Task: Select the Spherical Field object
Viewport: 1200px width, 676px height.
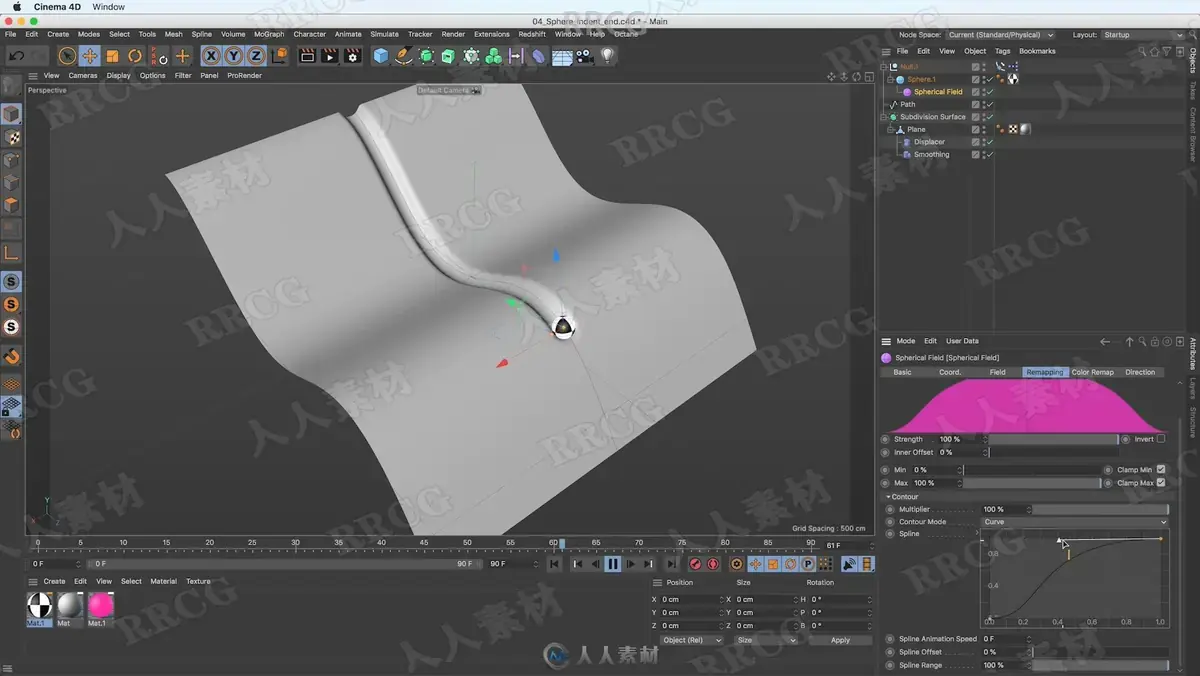Action: (x=938, y=92)
